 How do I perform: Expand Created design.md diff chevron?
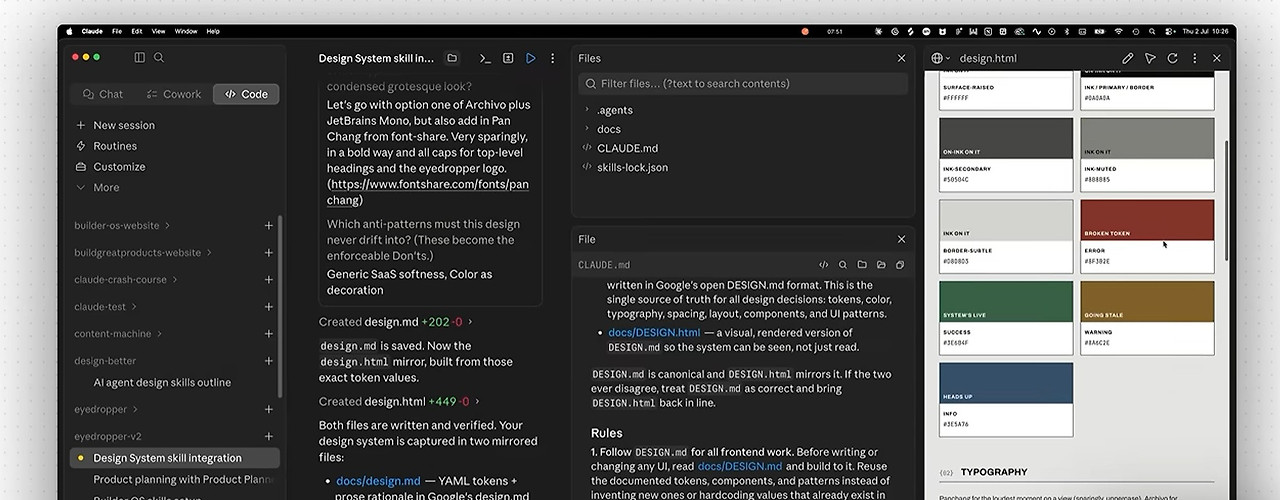click(x=470, y=322)
